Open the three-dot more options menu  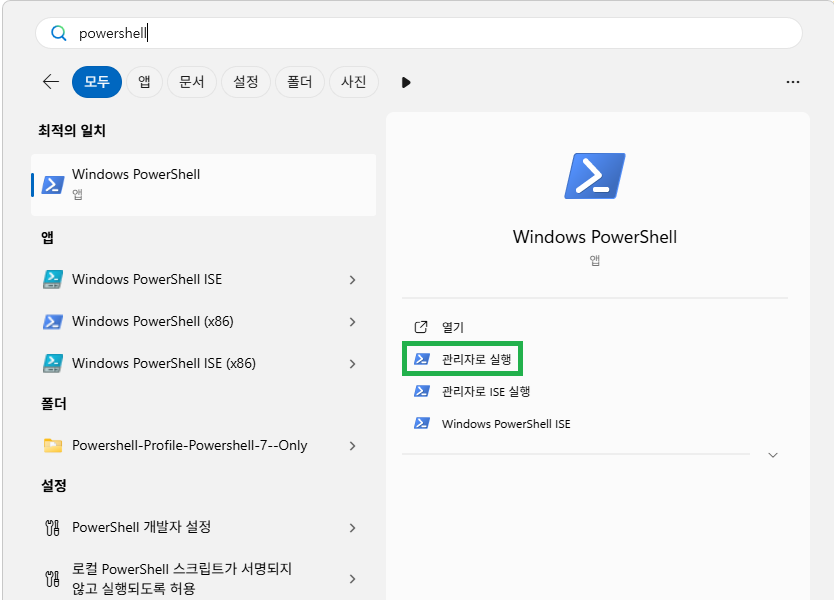pyautogui.click(x=793, y=82)
